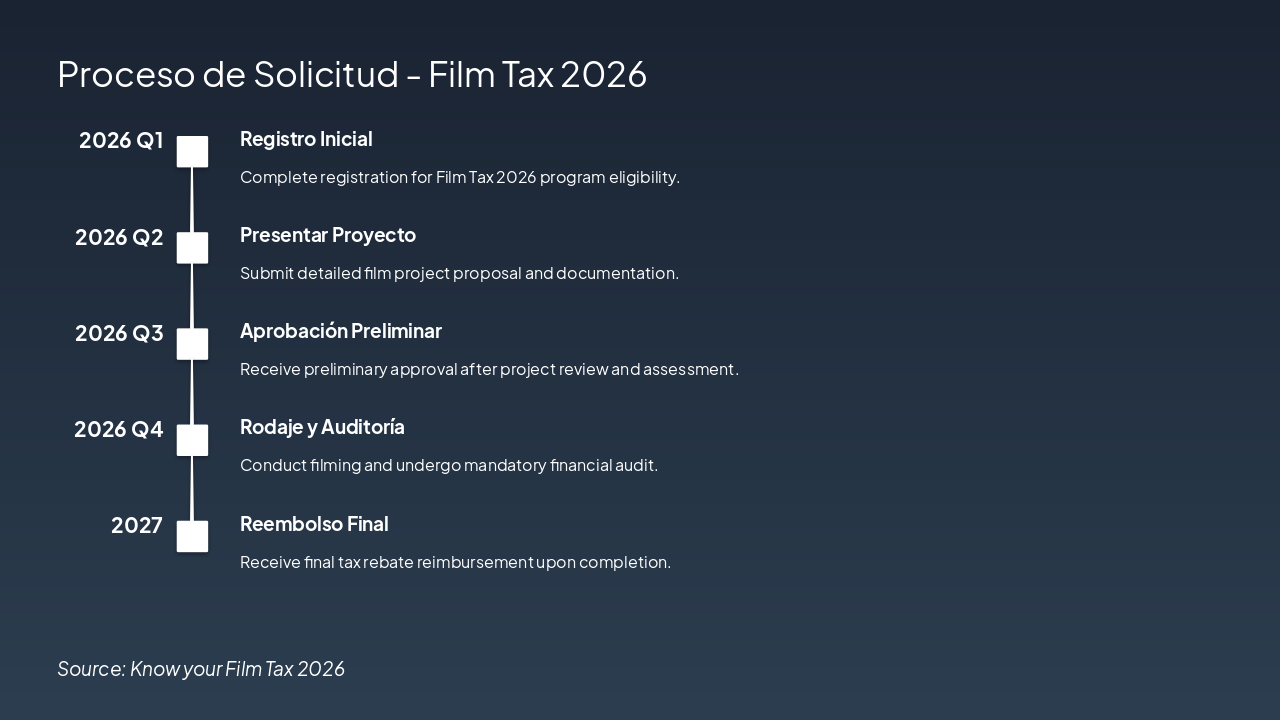Click the '2027' date label
Image resolution: width=1280 pixels, height=720 pixels.
[x=137, y=525]
